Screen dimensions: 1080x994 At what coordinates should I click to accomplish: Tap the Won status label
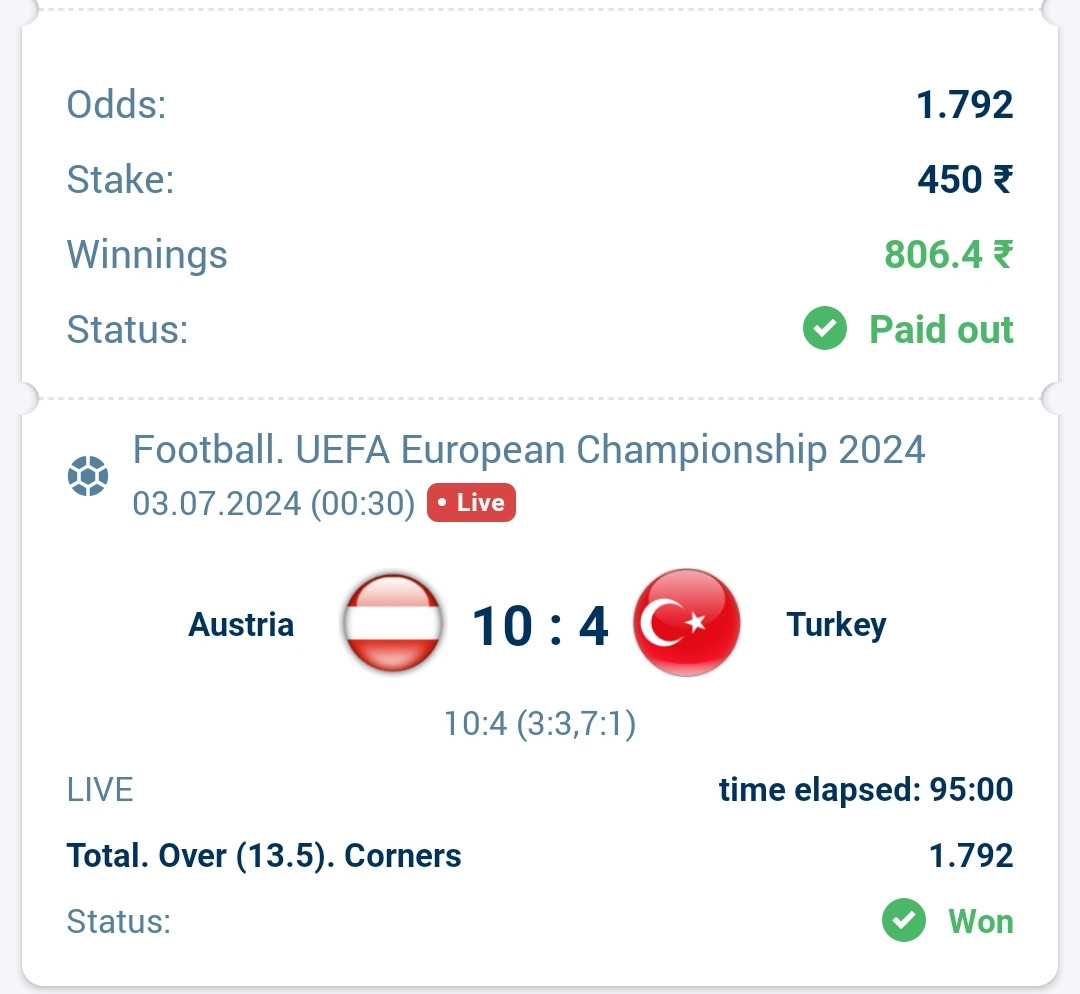point(981,922)
